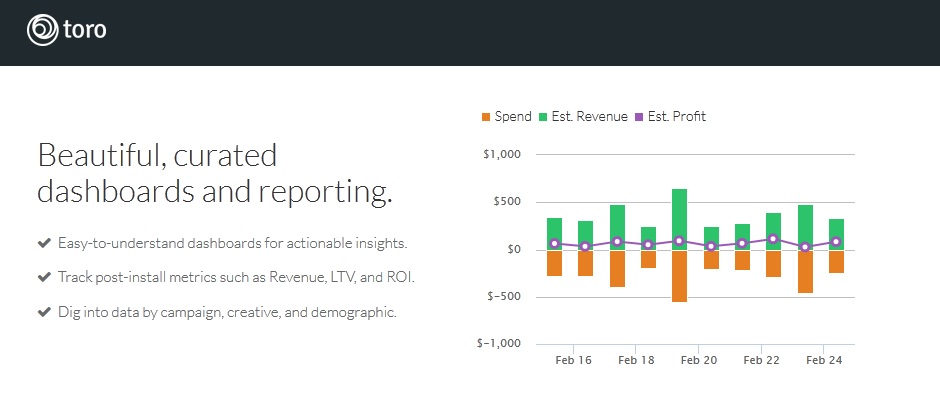Click checkmark icon beside Track post-install metrics

44,278
